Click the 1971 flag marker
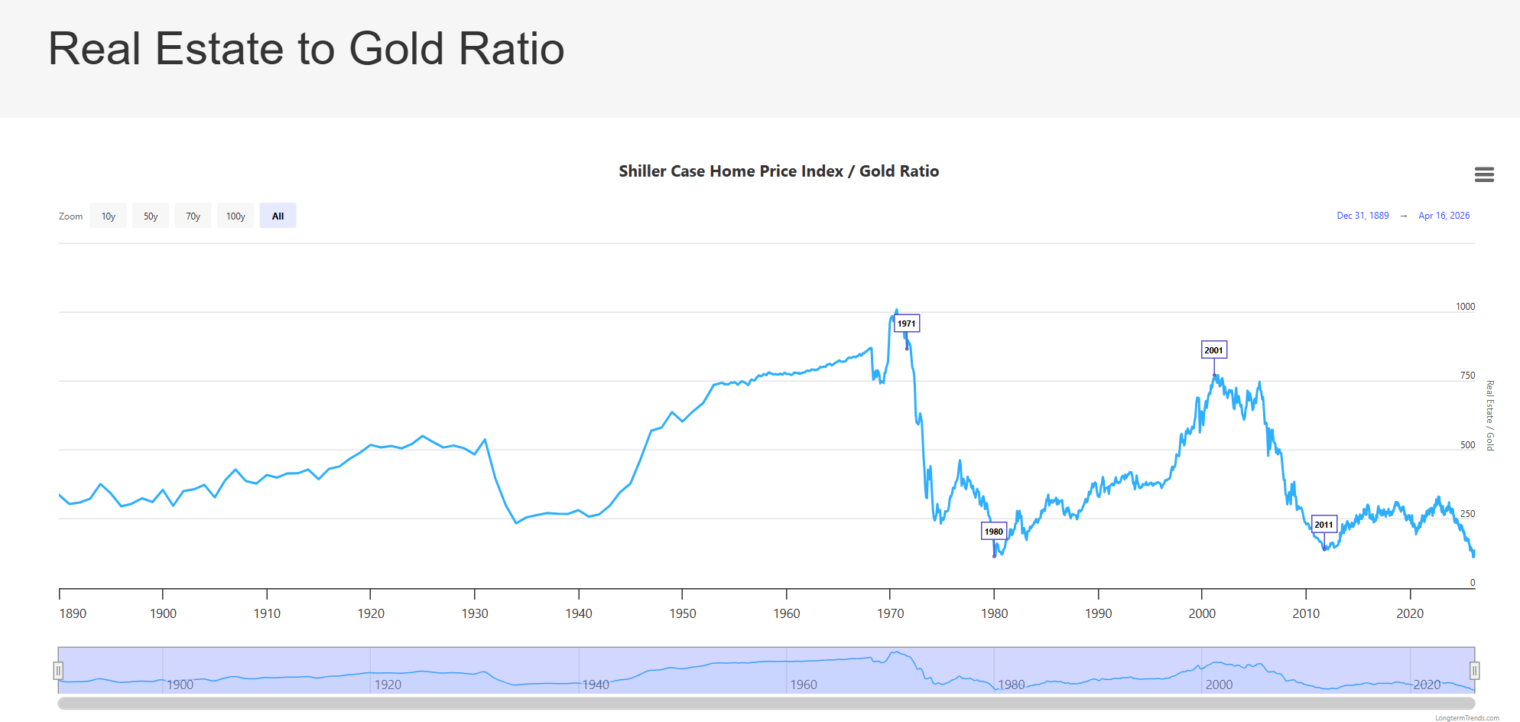Viewport: 1520px width, 722px height. coord(906,324)
